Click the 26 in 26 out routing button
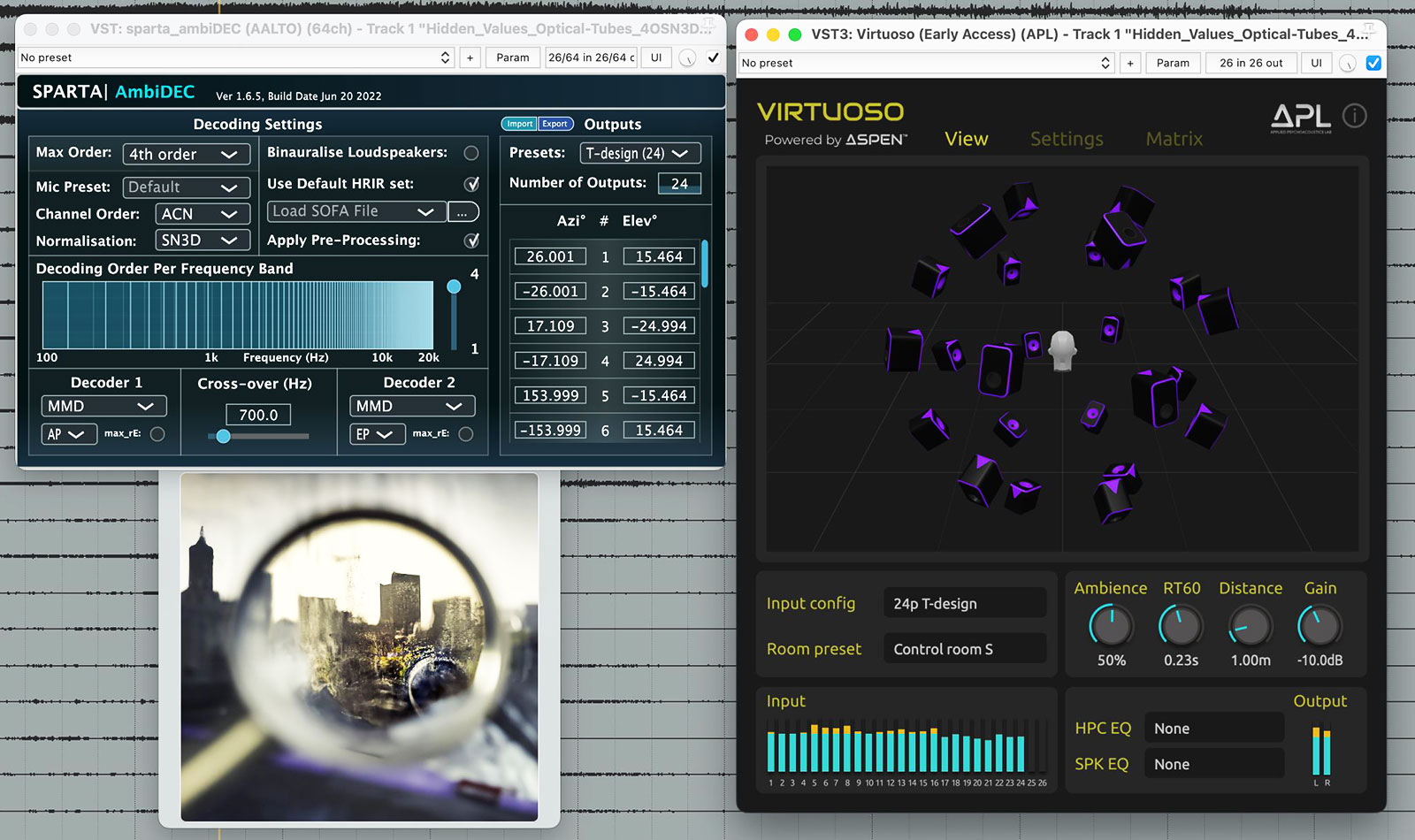The height and width of the screenshot is (840, 1415). click(x=1251, y=63)
